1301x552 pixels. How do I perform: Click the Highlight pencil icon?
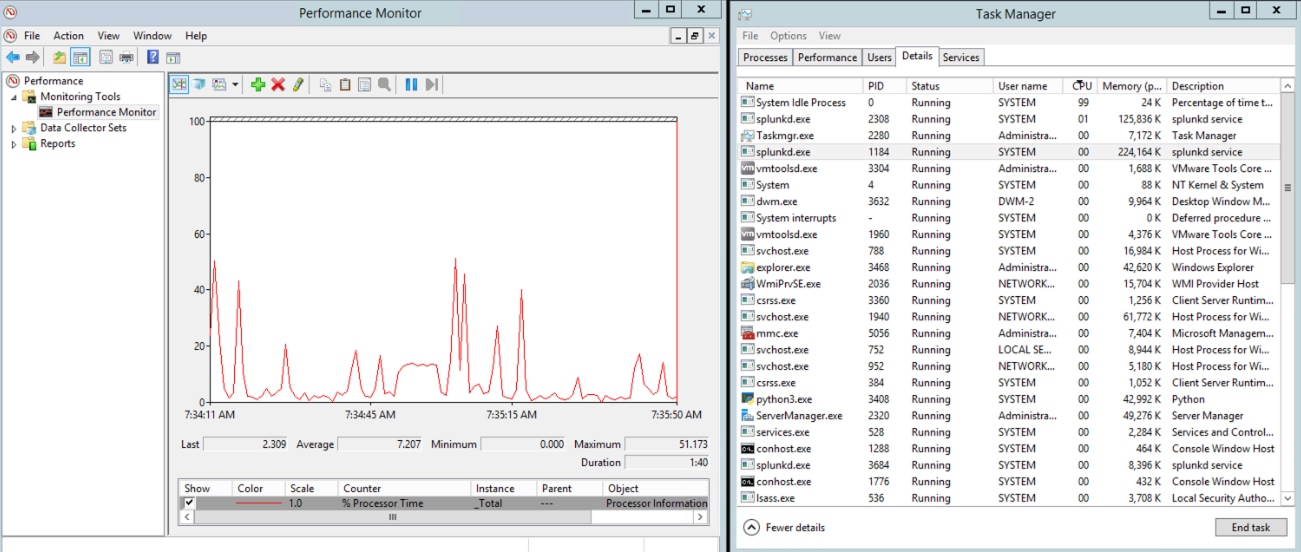click(x=298, y=85)
